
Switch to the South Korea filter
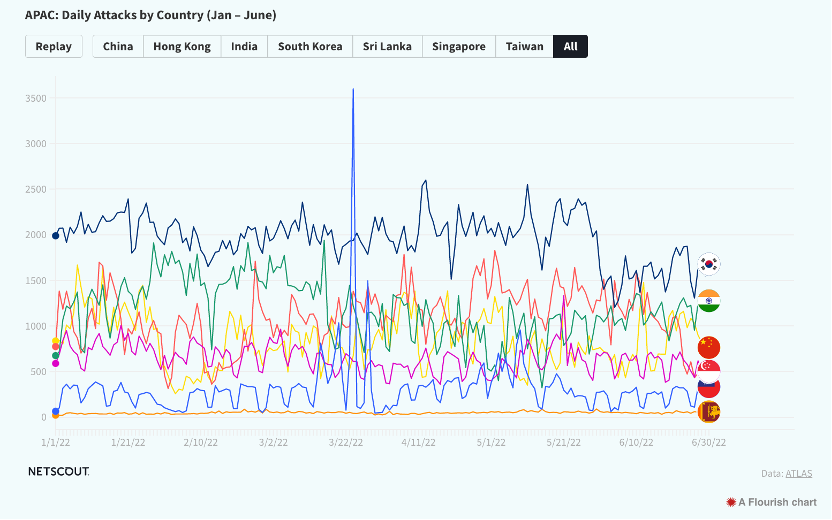click(x=310, y=47)
